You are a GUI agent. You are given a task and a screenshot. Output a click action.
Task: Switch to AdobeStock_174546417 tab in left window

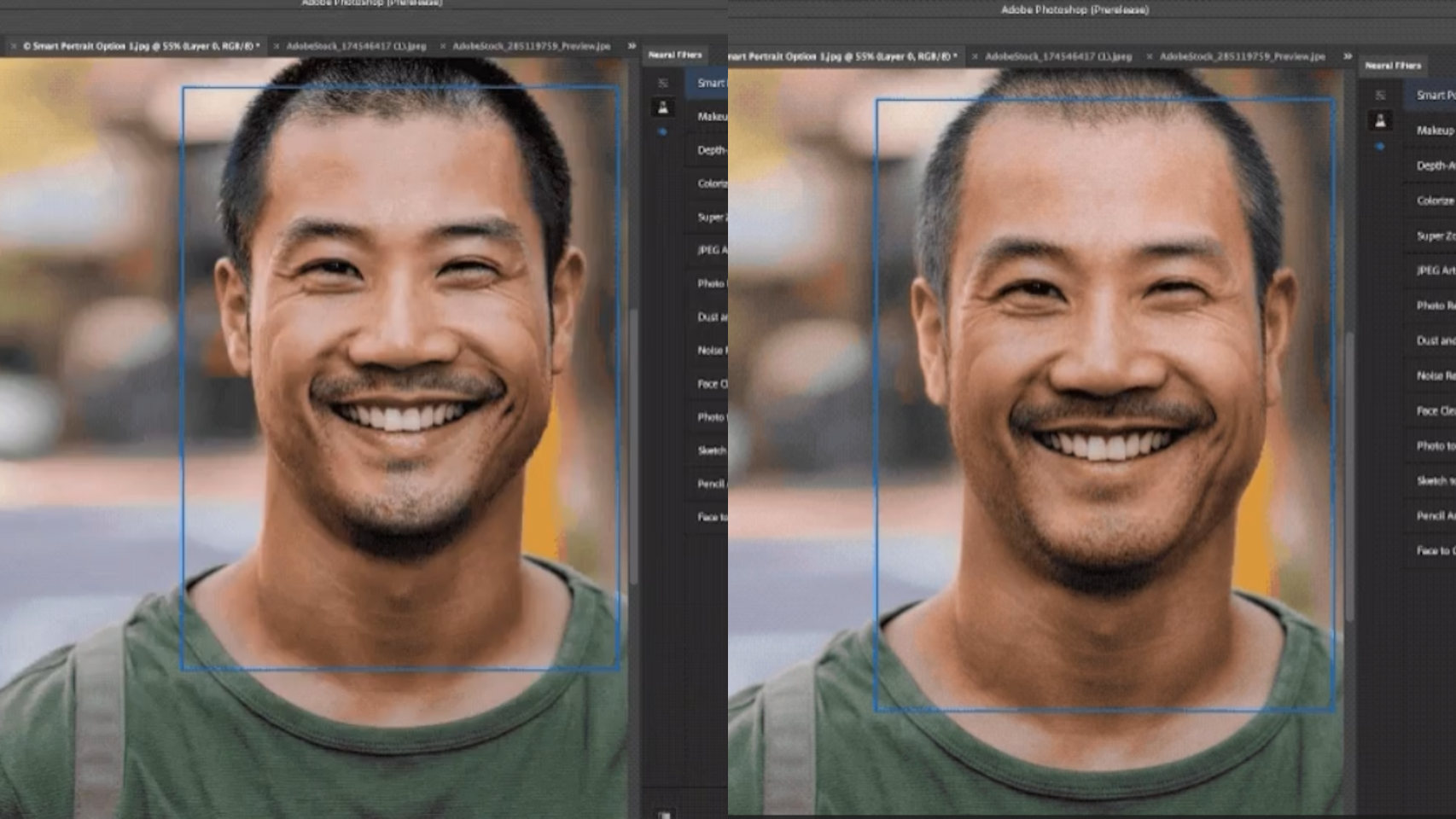tap(356, 46)
